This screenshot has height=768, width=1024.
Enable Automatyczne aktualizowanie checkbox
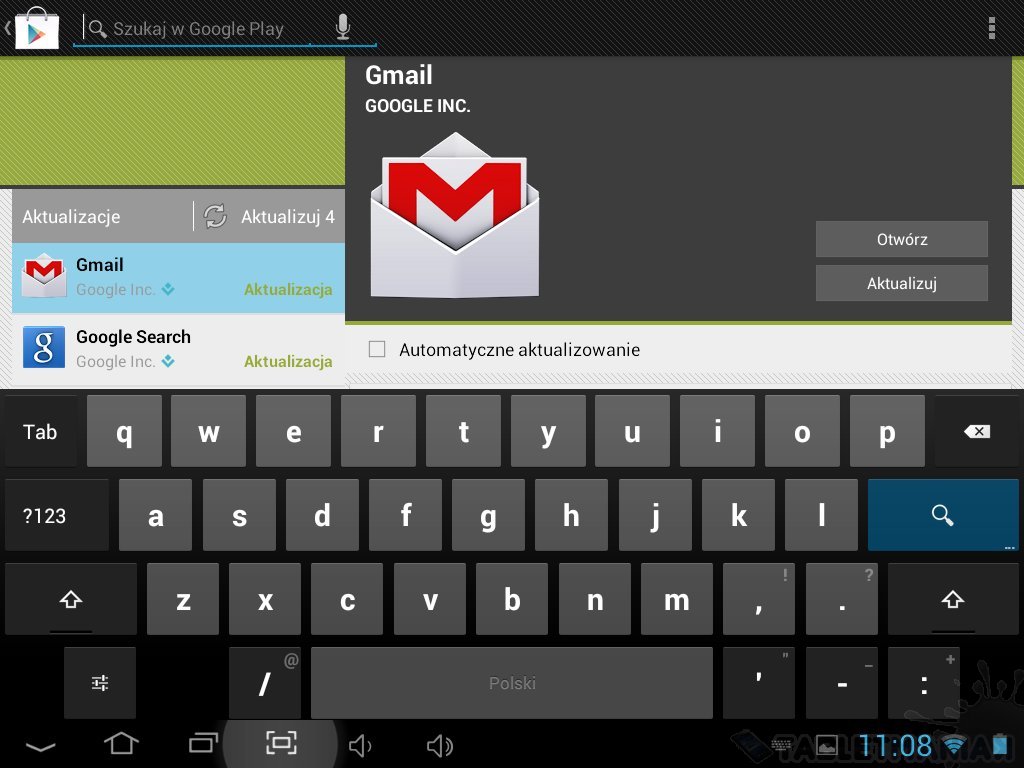click(377, 349)
